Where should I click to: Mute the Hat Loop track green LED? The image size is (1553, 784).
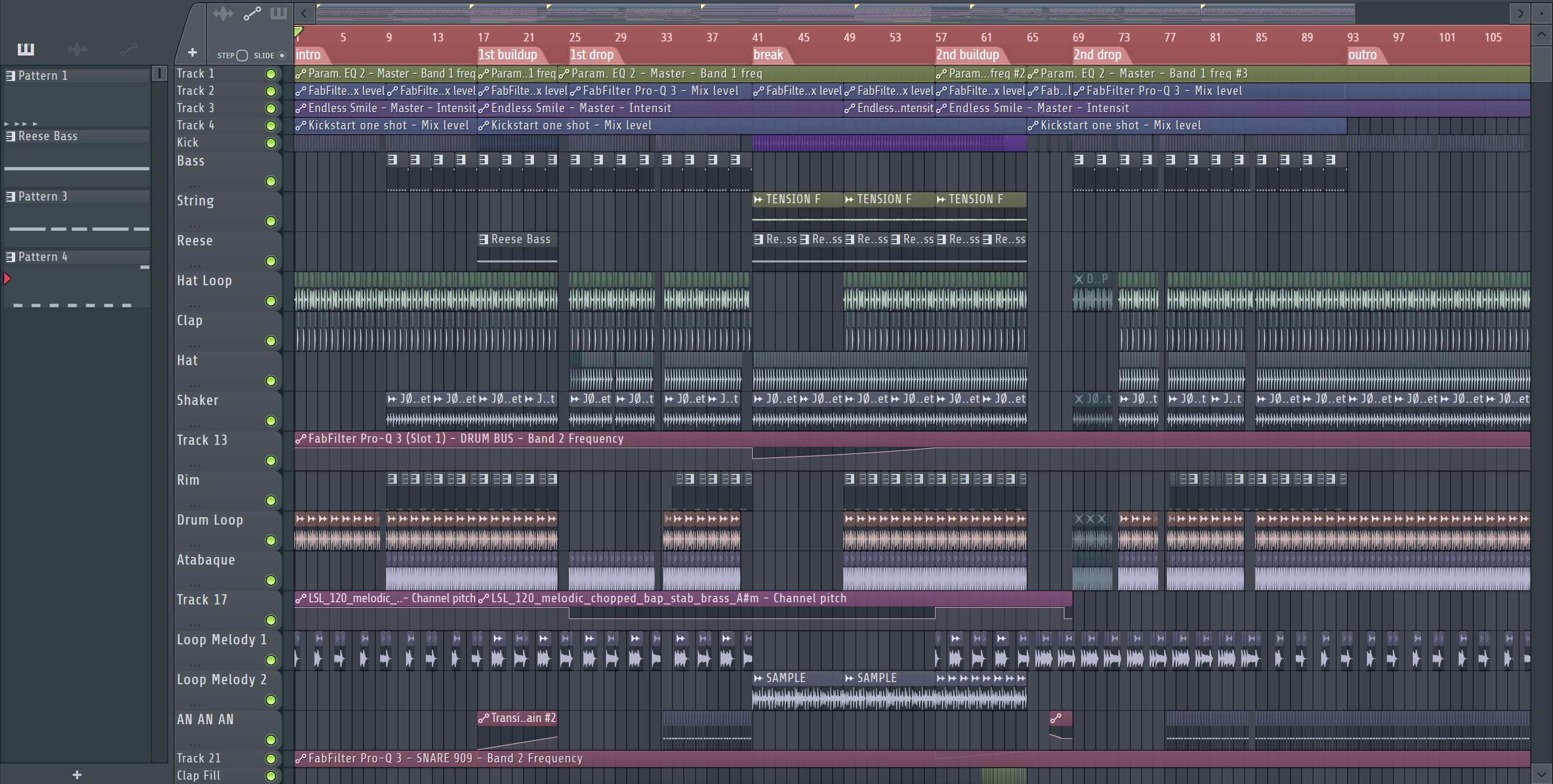271,301
